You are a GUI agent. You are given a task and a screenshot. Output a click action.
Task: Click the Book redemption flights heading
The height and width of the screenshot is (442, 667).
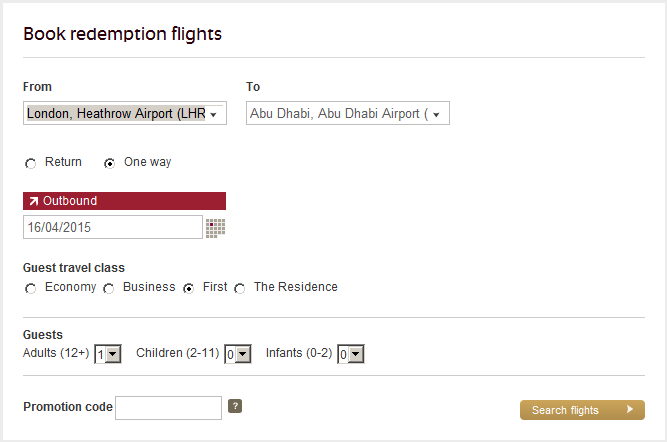coord(122,34)
